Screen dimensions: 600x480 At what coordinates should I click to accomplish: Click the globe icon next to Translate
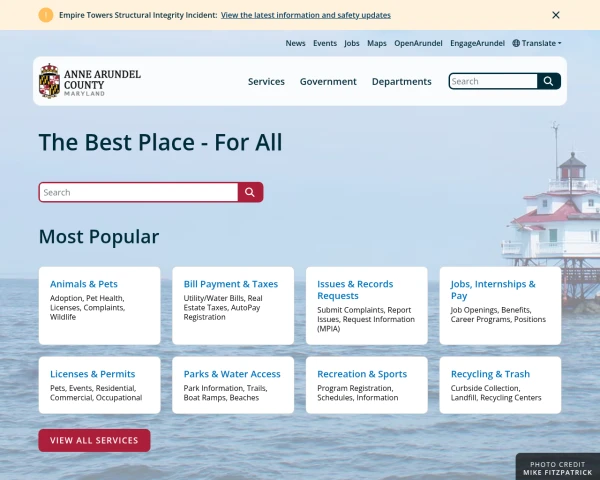pos(516,43)
